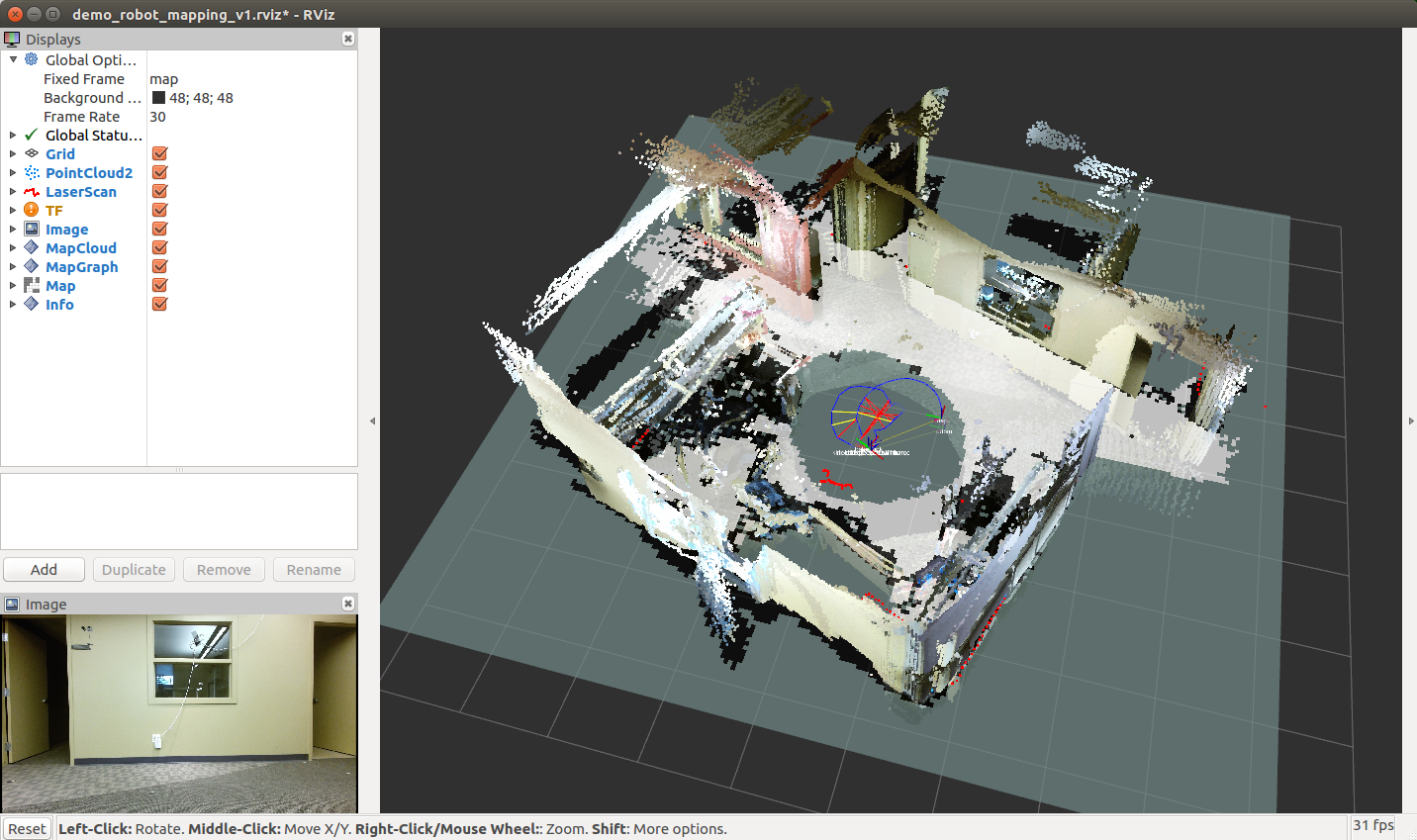Image resolution: width=1417 pixels, height=840 pixels.
Task: Click the Background color swatch
Action: (x=158, y=98)
